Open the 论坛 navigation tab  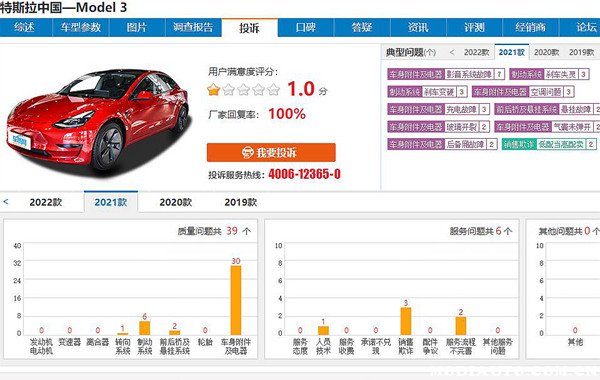tap(586, 28)
